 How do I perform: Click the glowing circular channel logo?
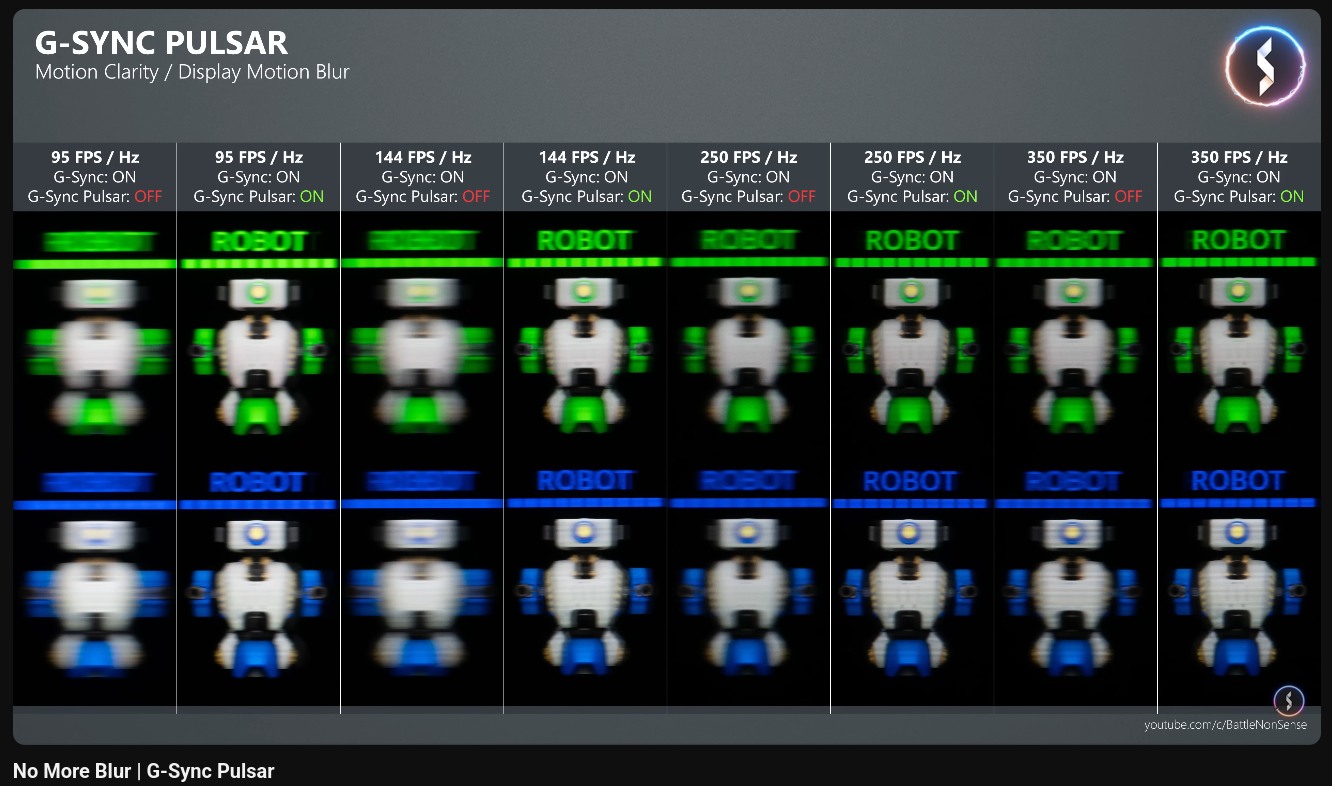(x=1264, y=66)
